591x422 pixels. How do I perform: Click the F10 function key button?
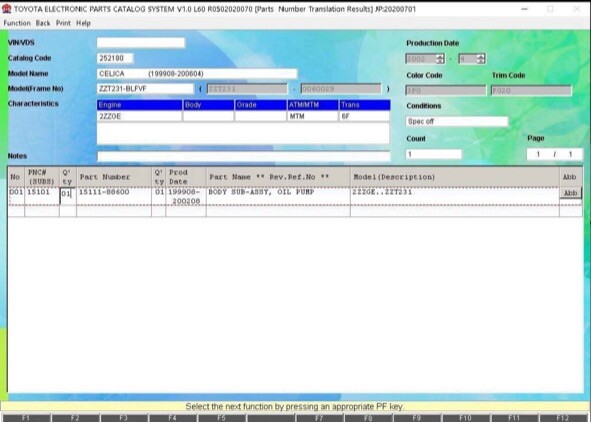[466, 418]
